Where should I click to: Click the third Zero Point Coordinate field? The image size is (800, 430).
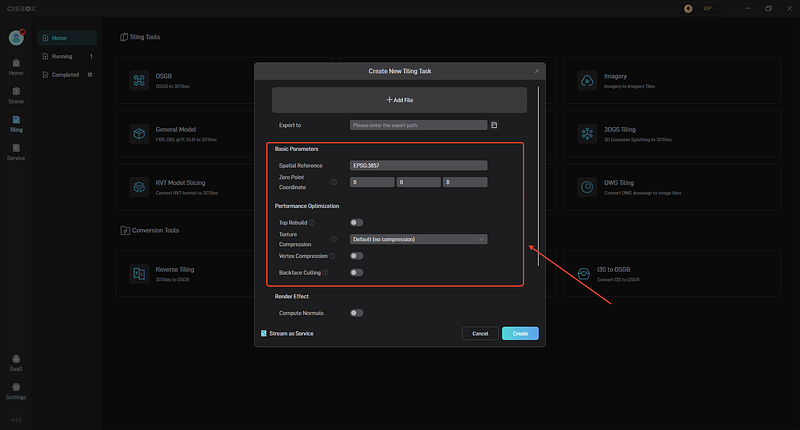click(465, 182)
